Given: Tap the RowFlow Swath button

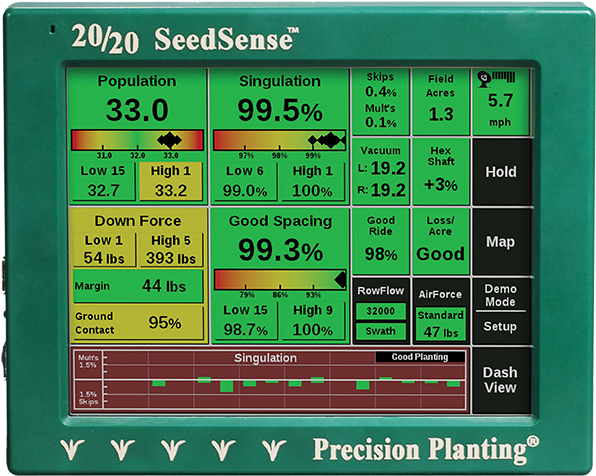Looking at the screenshot, I should [x=380, y=331].
